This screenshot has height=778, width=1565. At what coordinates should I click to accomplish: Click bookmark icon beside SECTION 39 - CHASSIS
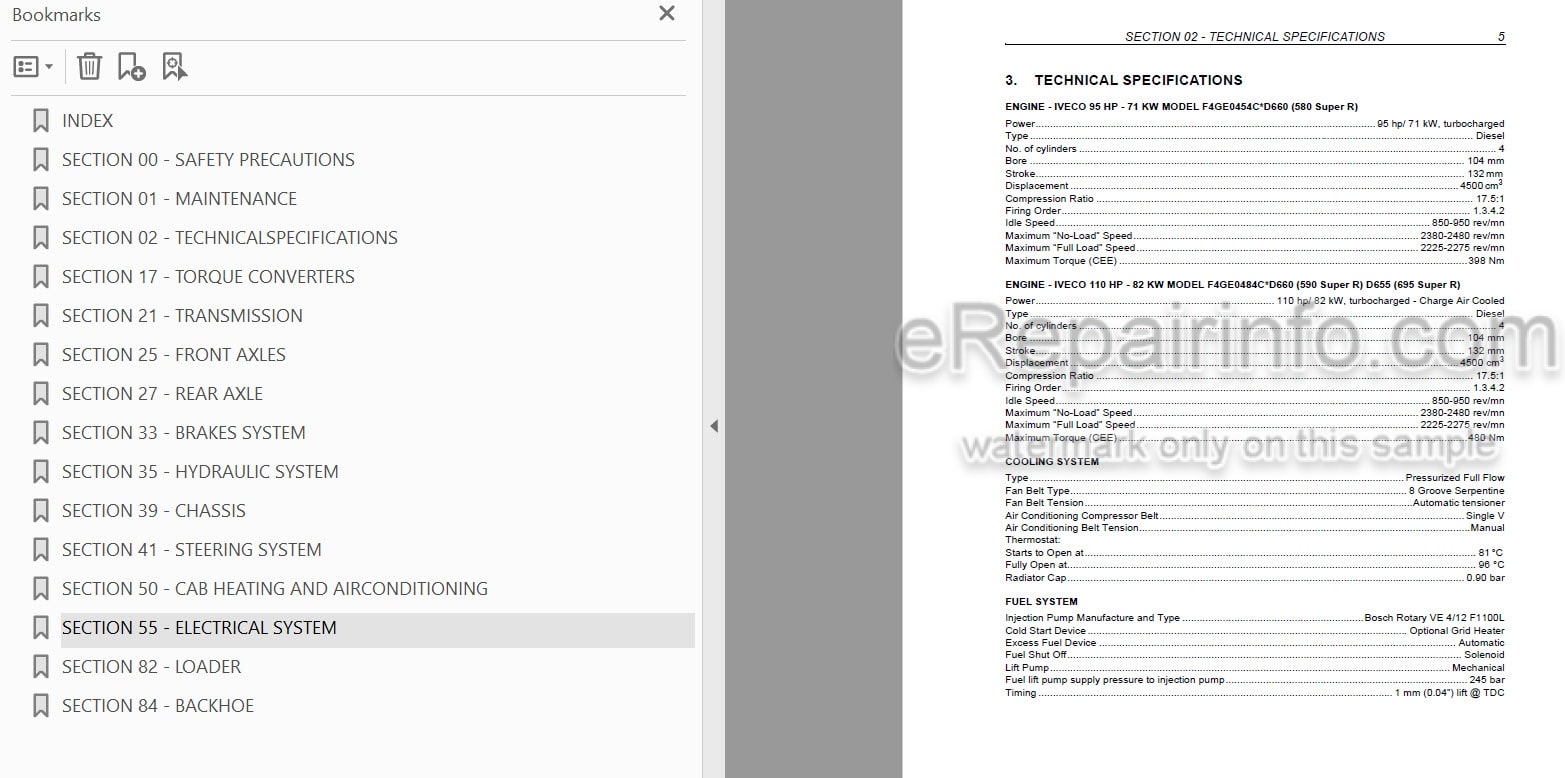click(41, 511)
